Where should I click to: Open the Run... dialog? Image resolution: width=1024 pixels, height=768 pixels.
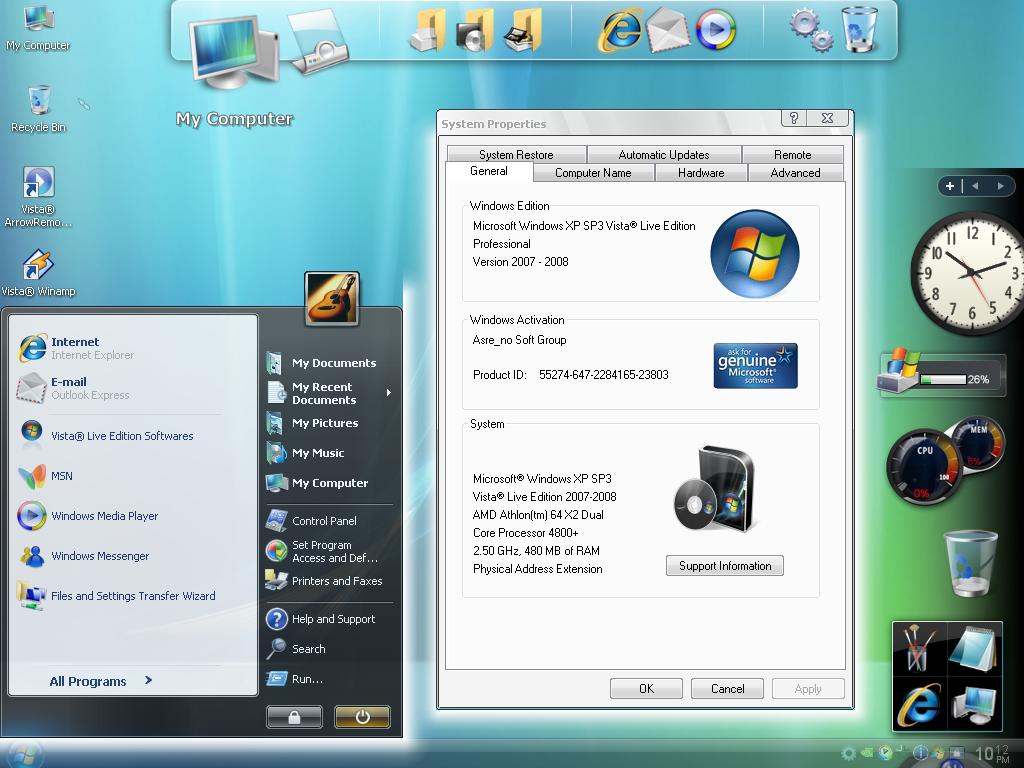click(295, 679)
